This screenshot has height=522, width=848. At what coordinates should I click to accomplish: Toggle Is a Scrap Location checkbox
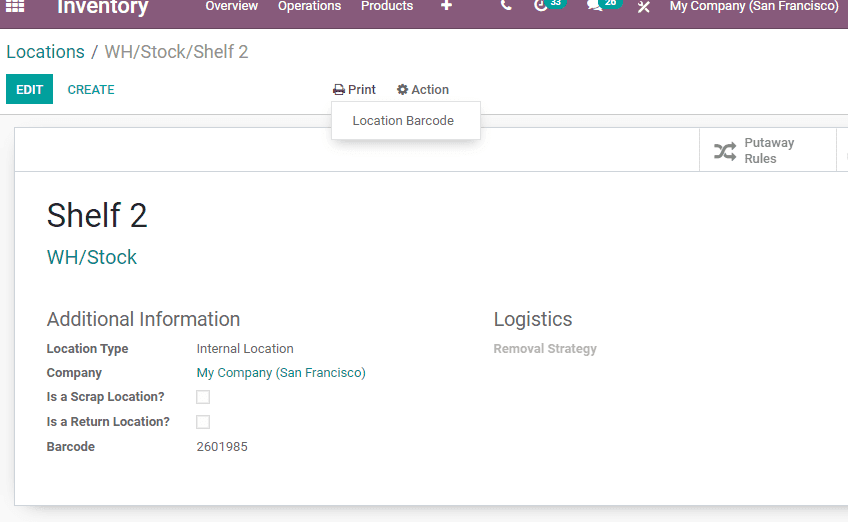(x=203, y=397)
